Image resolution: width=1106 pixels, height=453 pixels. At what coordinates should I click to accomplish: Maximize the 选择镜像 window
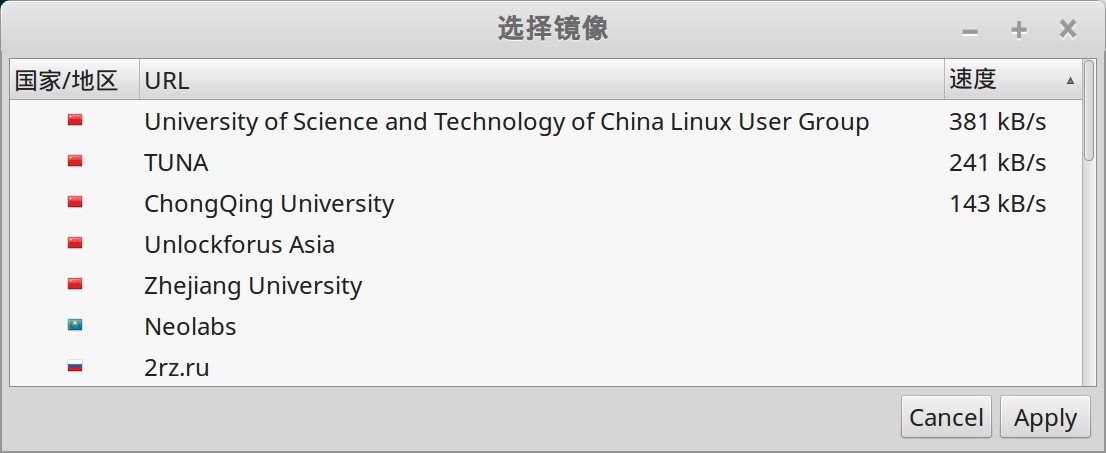pyautogui.click(x=1019, y=30)
